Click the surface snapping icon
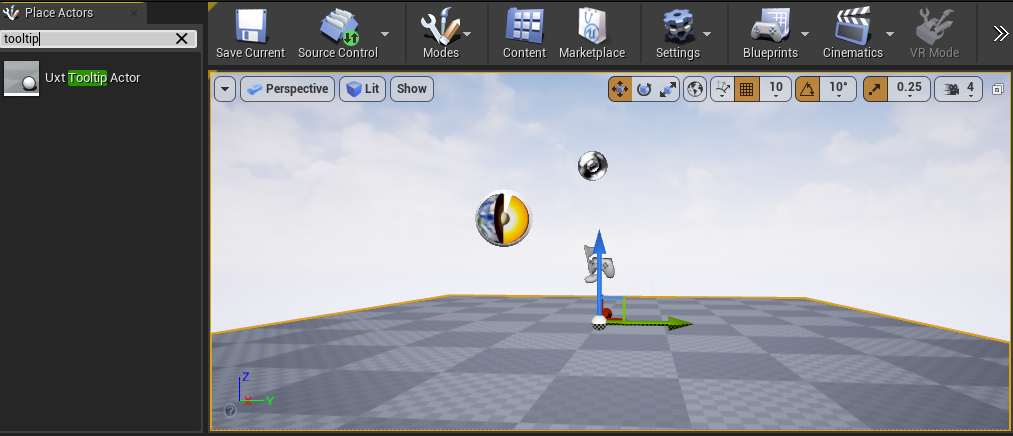 pyautogui.click(x=723, y=89)
